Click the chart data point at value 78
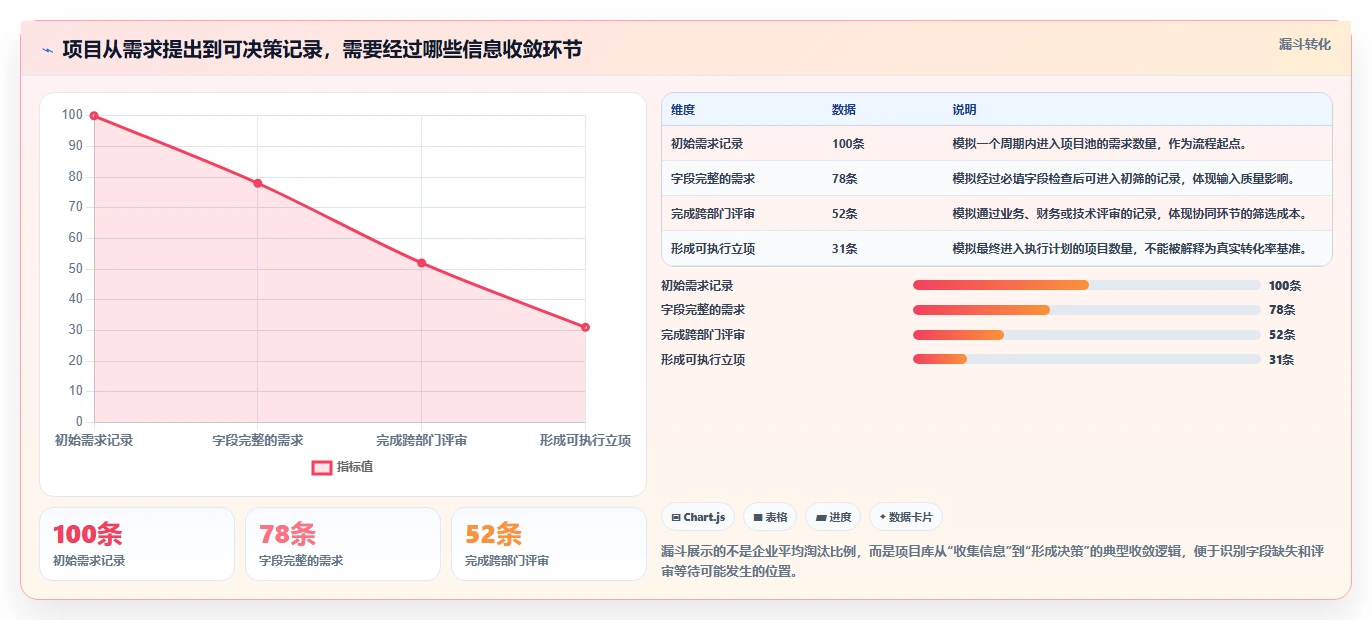1372x620 pixels. pos(258,183)
